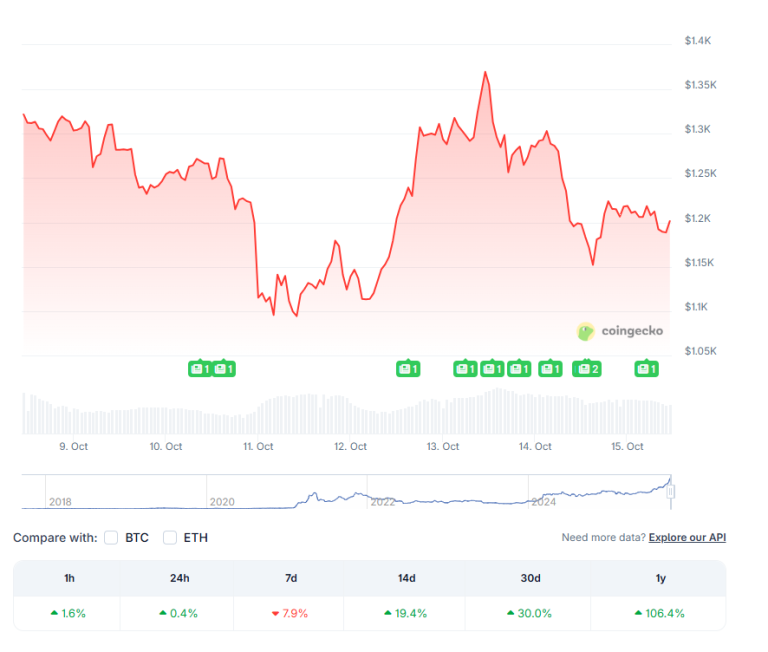
Task: Click the 2024 label in range navigator
Action: pos(544,502)
